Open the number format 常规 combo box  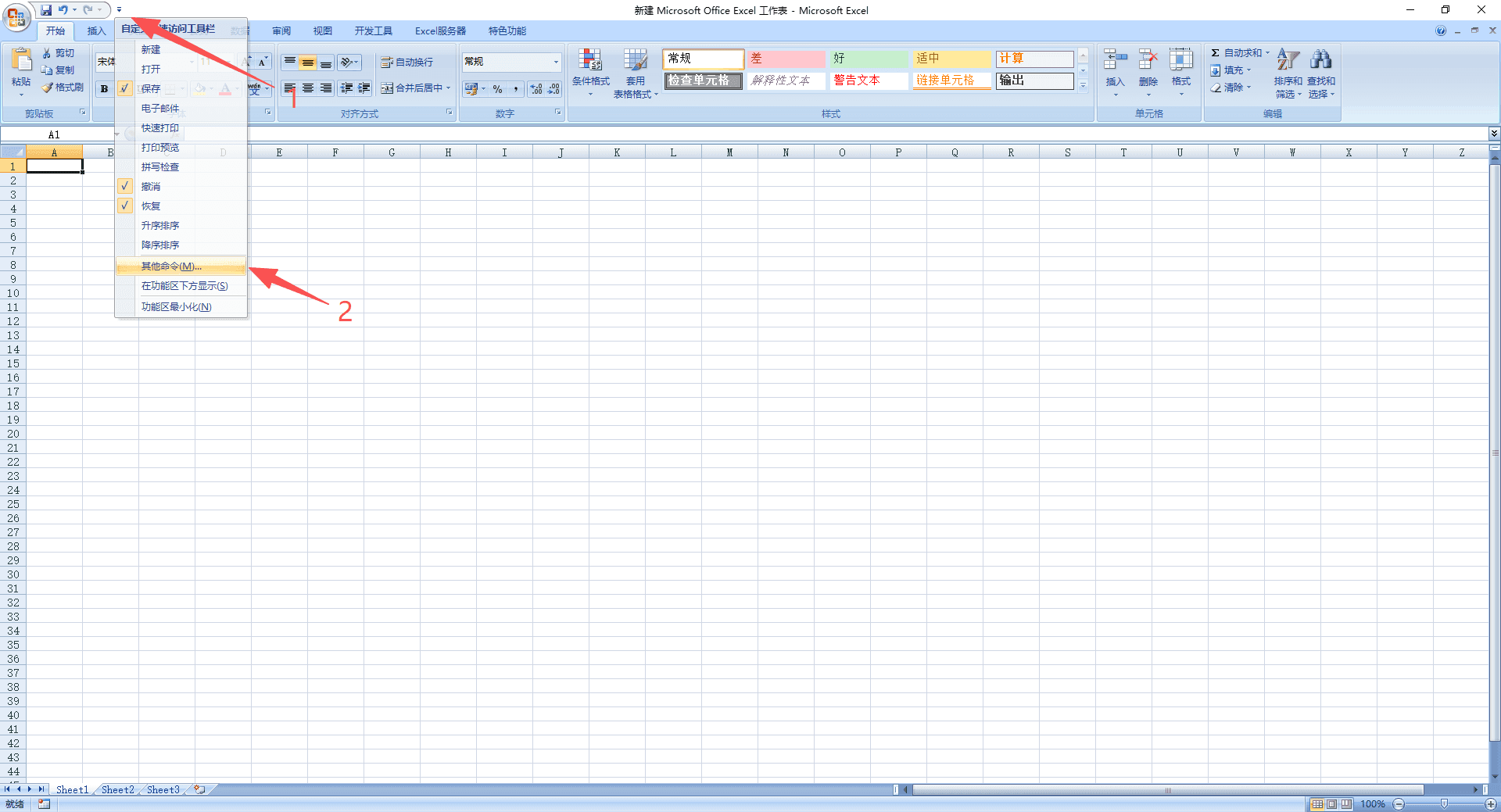pyautogui.click(x=511, y=62)
